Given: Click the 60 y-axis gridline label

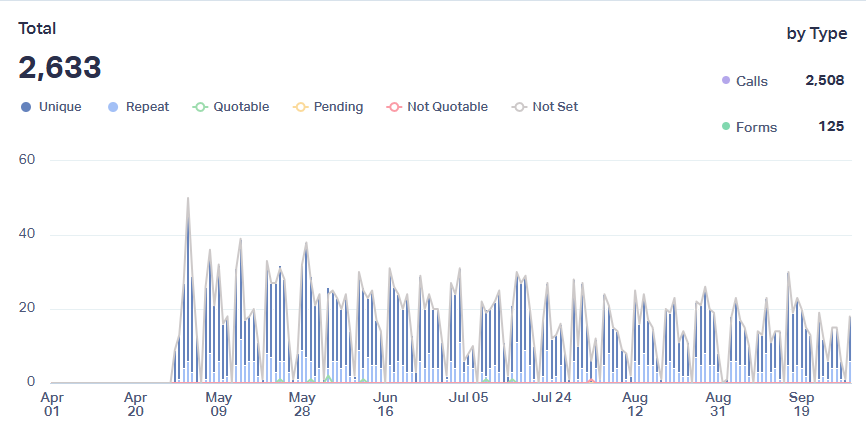Looking at the screenshot, I should pyautogui.click(x=27, y=160).
